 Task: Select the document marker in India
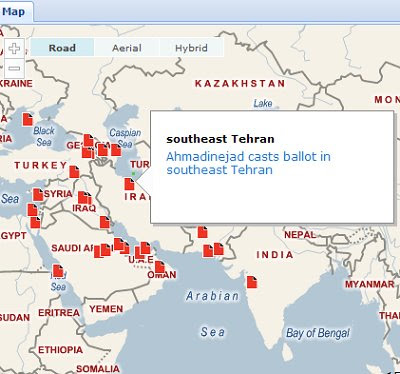(252, 282)
